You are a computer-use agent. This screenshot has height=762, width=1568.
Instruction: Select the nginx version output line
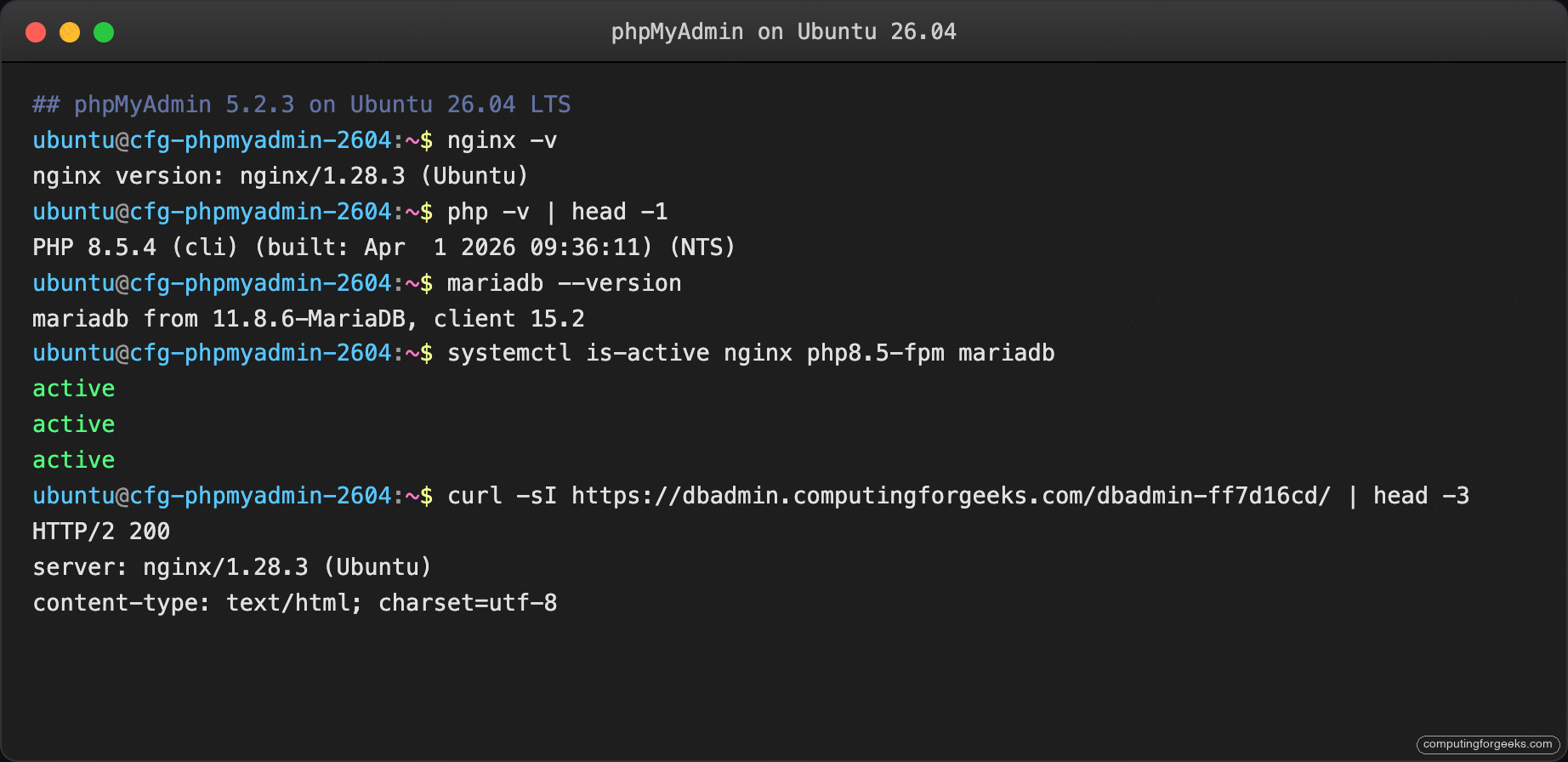coord(279,175)
